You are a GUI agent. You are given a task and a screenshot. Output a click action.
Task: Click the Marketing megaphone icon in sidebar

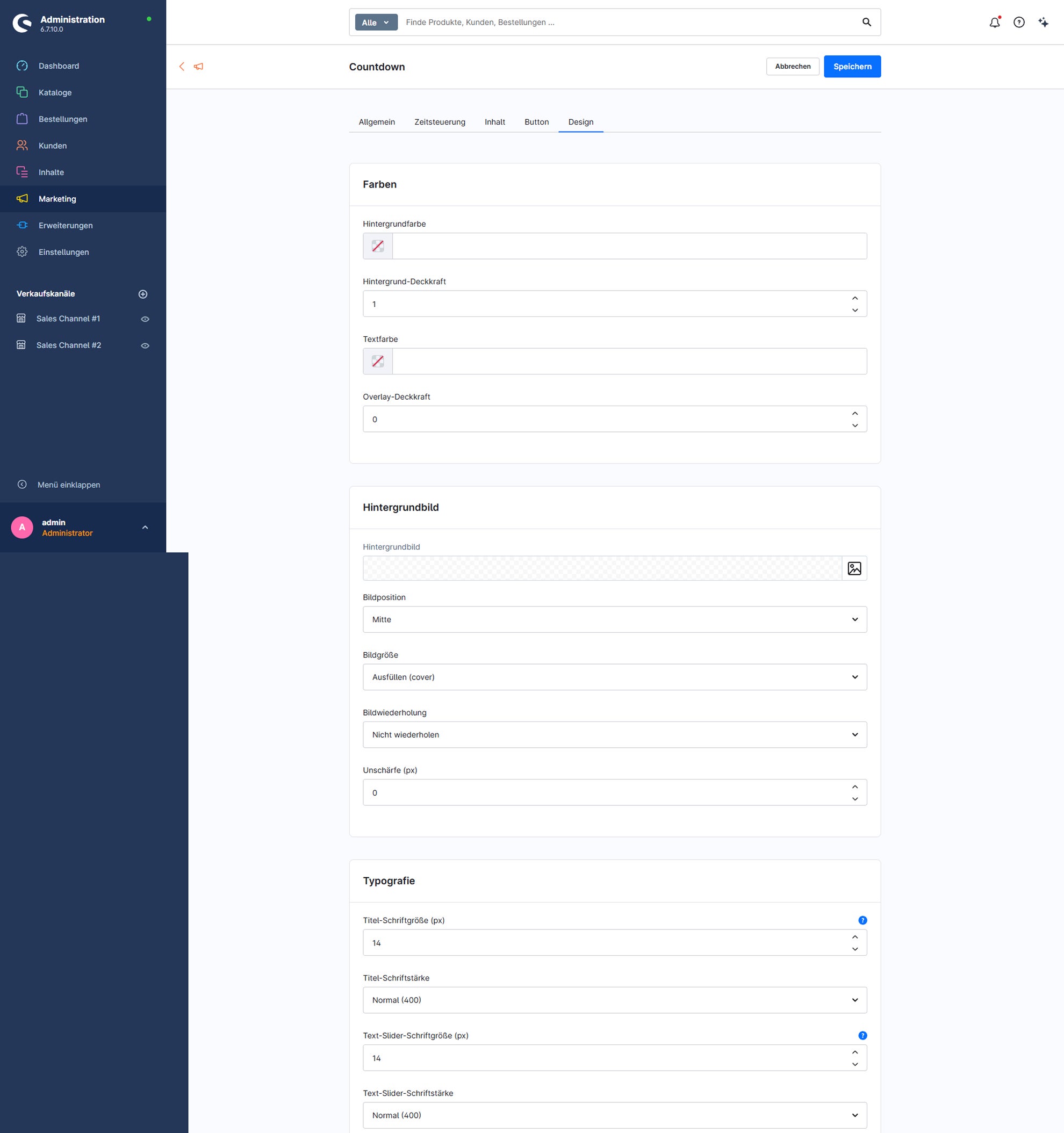click(x=21, y=198)
